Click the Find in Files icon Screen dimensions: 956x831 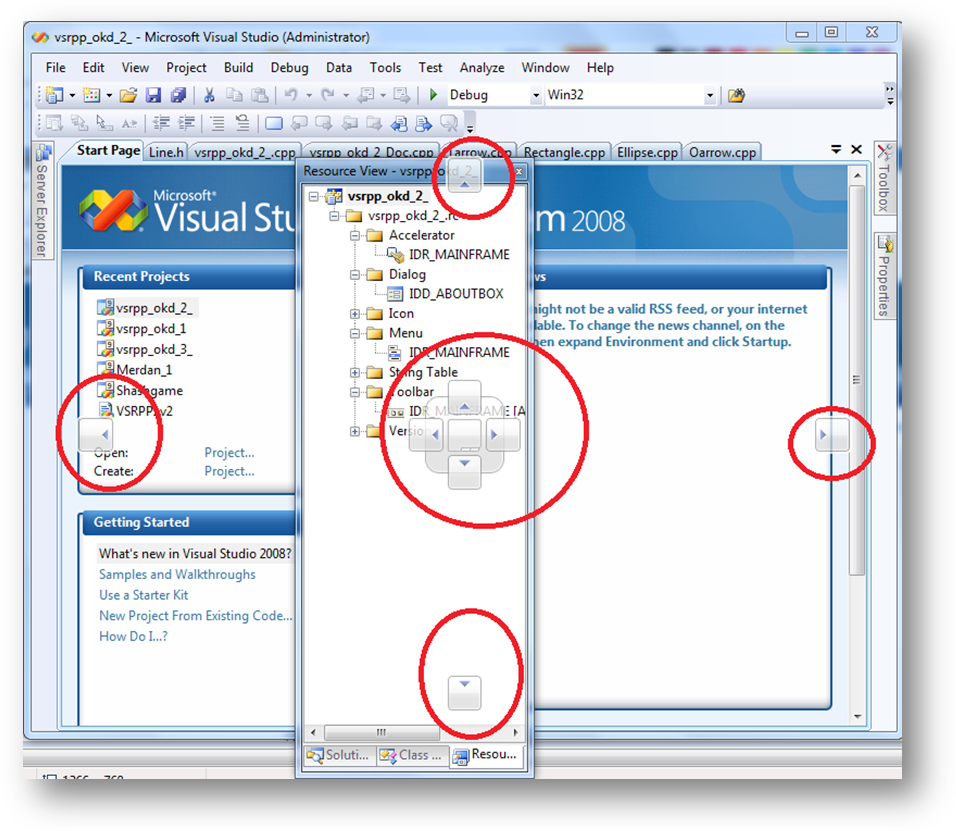click(737, 95)
